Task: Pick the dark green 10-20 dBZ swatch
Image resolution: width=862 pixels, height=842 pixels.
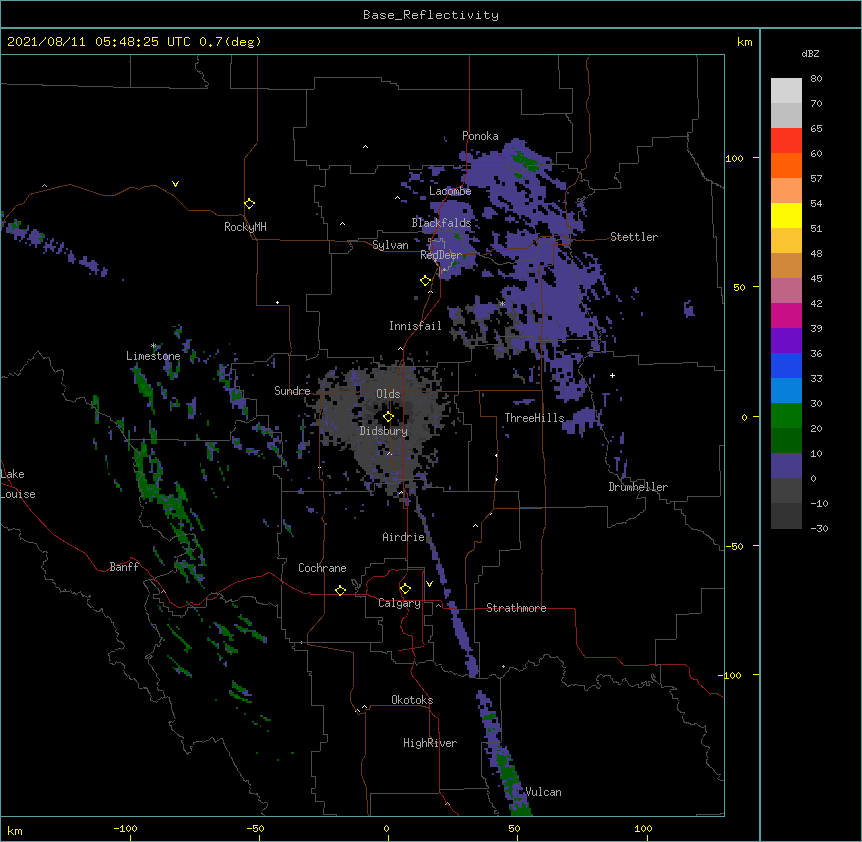Action: pos(786,441)
